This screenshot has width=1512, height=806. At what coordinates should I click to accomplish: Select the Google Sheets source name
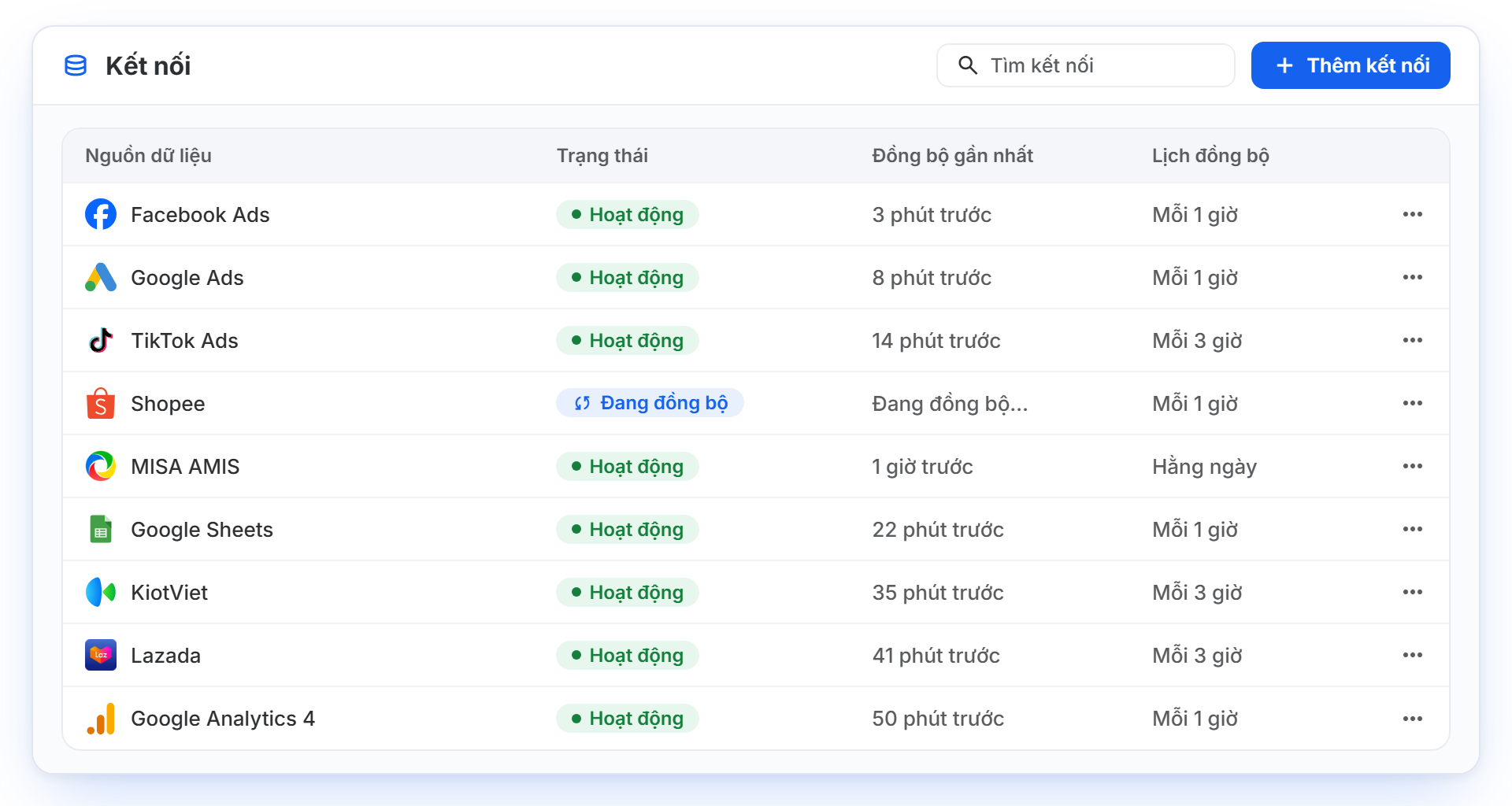[x=202, y=529]
